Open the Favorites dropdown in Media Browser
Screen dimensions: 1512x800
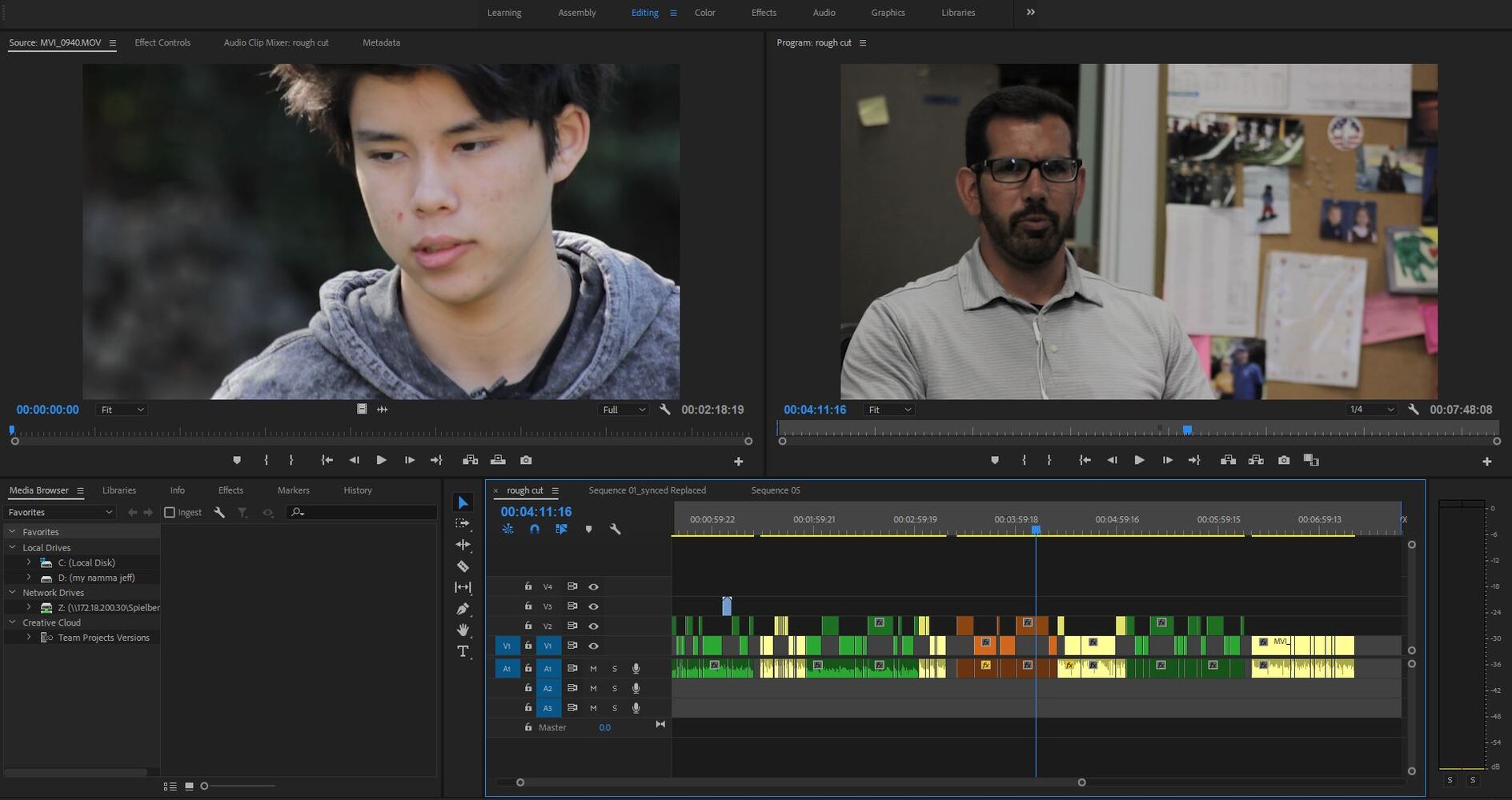(60, 512)
